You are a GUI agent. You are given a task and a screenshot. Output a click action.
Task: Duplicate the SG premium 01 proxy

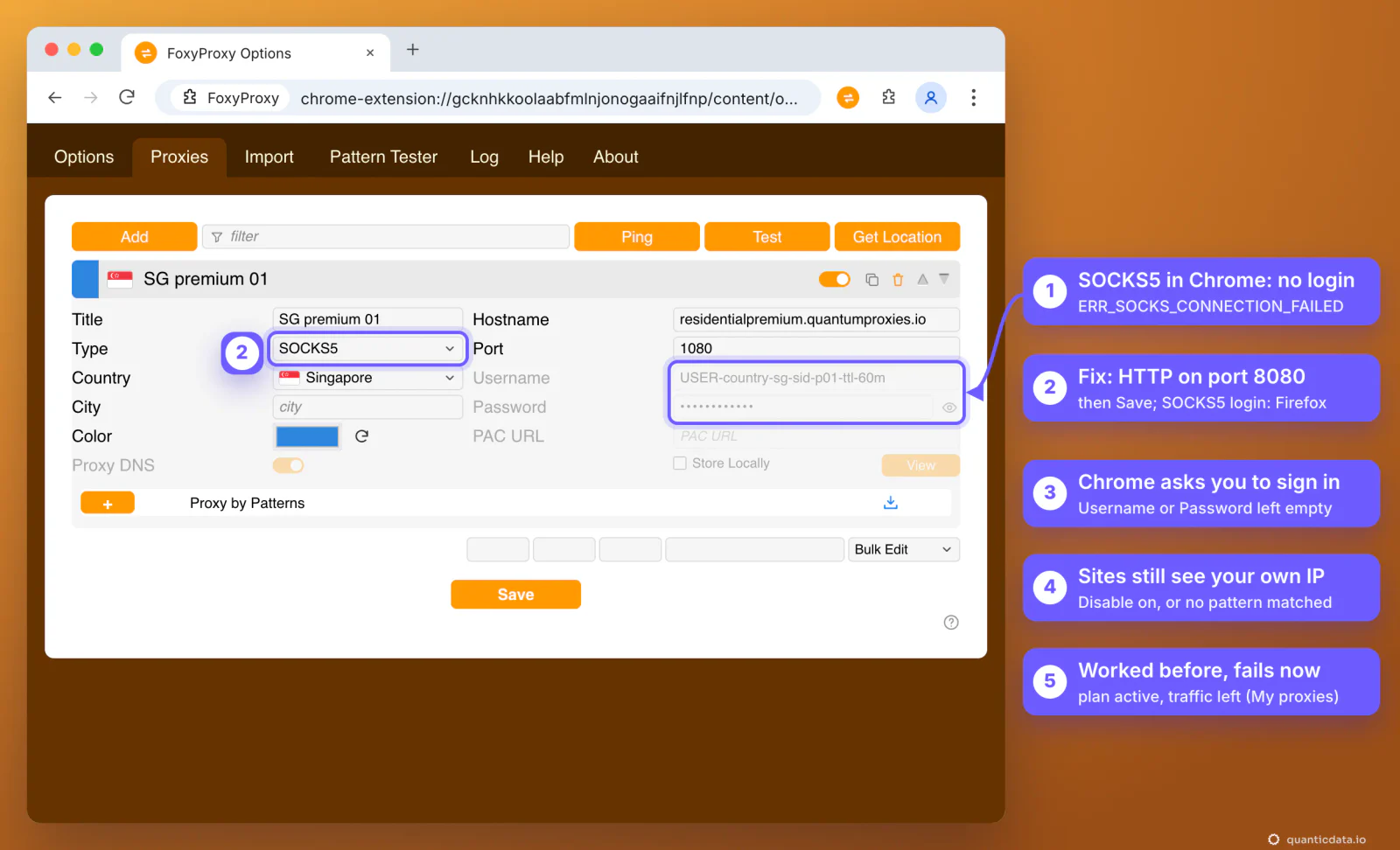tap(871, 280)
